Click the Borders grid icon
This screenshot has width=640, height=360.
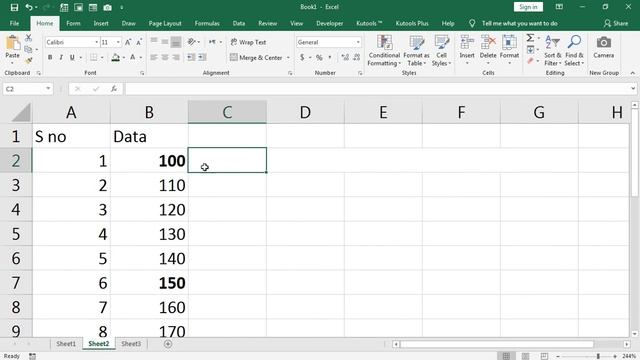point(93,58)
